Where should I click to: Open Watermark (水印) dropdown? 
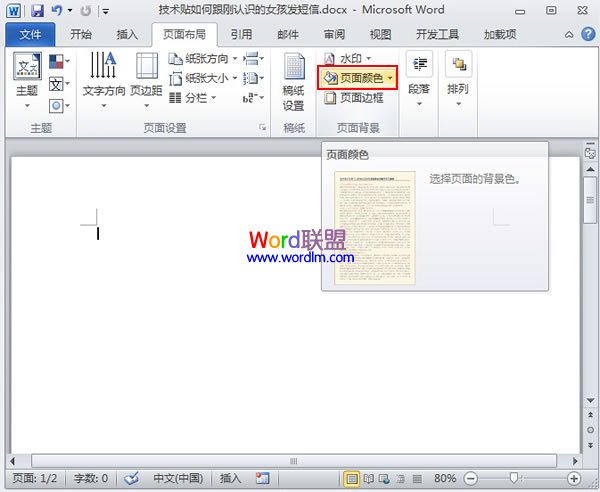pyautogui.click(x=347, y=59)
